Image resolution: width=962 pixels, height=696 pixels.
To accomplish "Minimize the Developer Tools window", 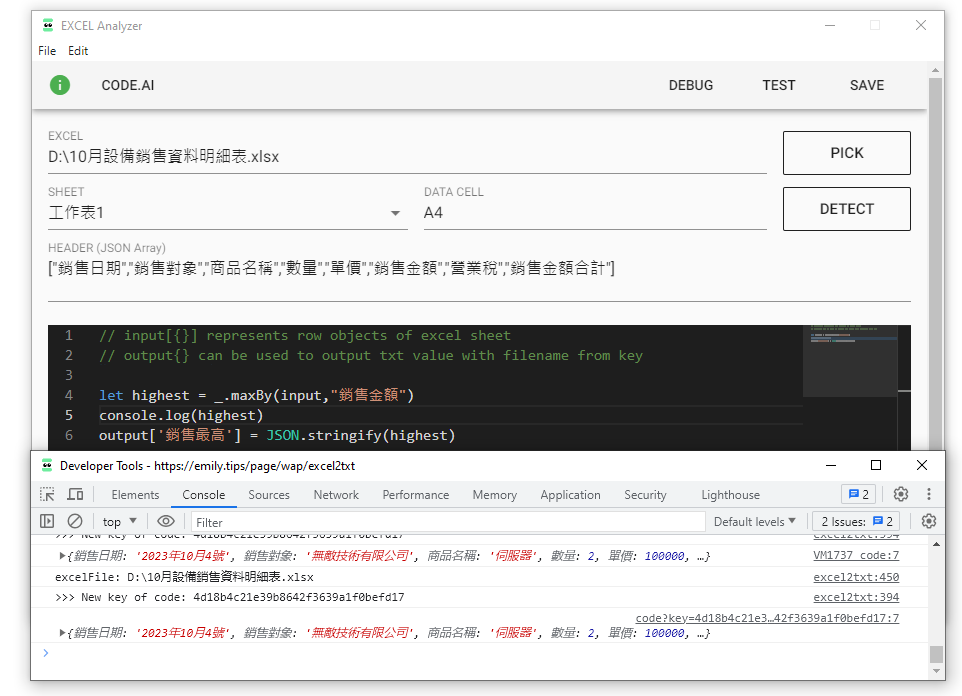I will (x=831, y=465).
